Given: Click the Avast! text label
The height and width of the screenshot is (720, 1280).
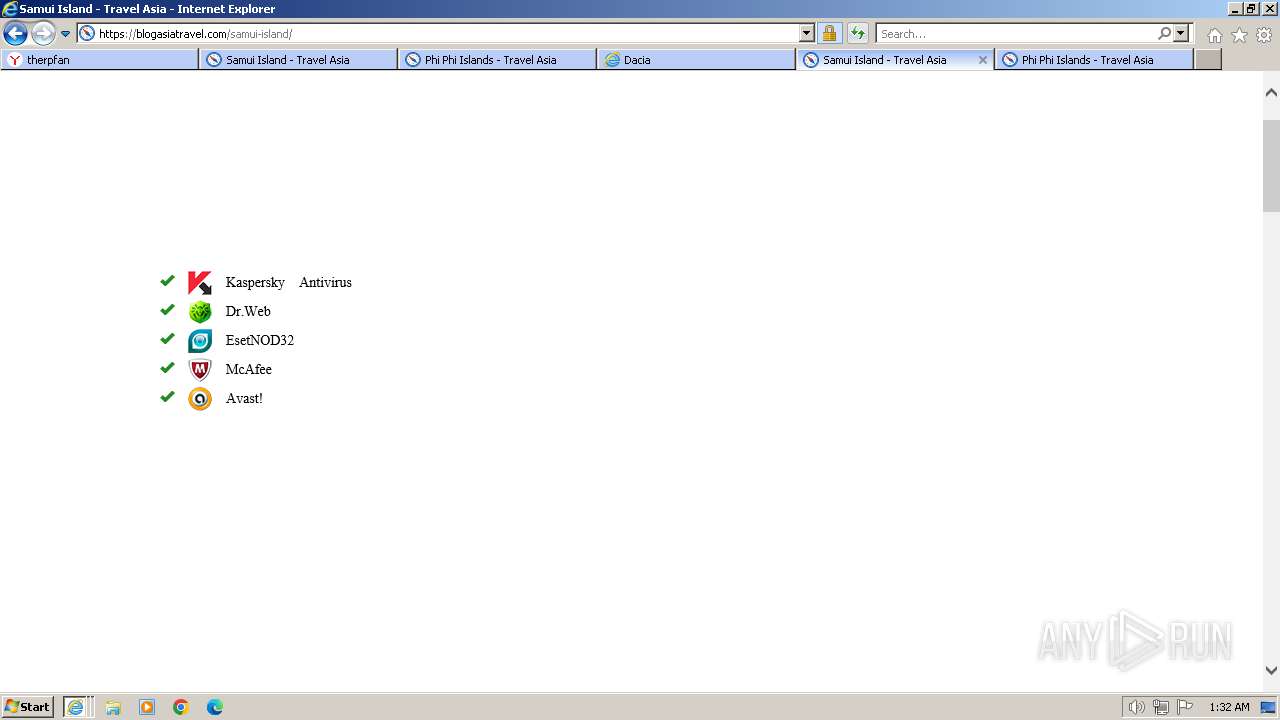Looking at the screenshot, I should tap(244, 399).
